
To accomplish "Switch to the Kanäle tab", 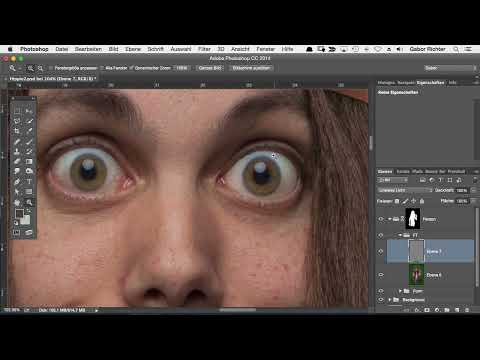I will [403, 171].
